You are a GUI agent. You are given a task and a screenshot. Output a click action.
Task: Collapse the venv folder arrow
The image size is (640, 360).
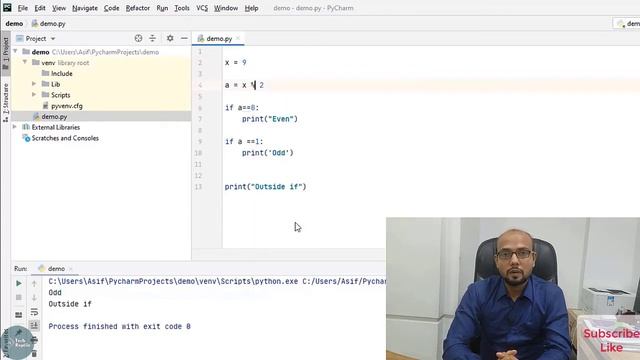[x=25, y=62]
